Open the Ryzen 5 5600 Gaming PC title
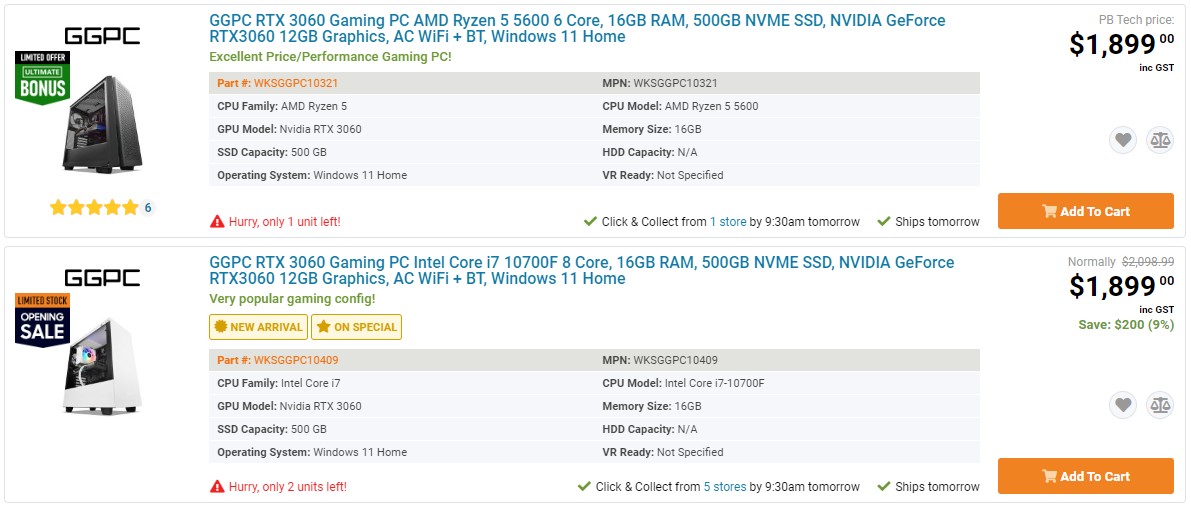The image size is (1191, 508). (576, 29)
